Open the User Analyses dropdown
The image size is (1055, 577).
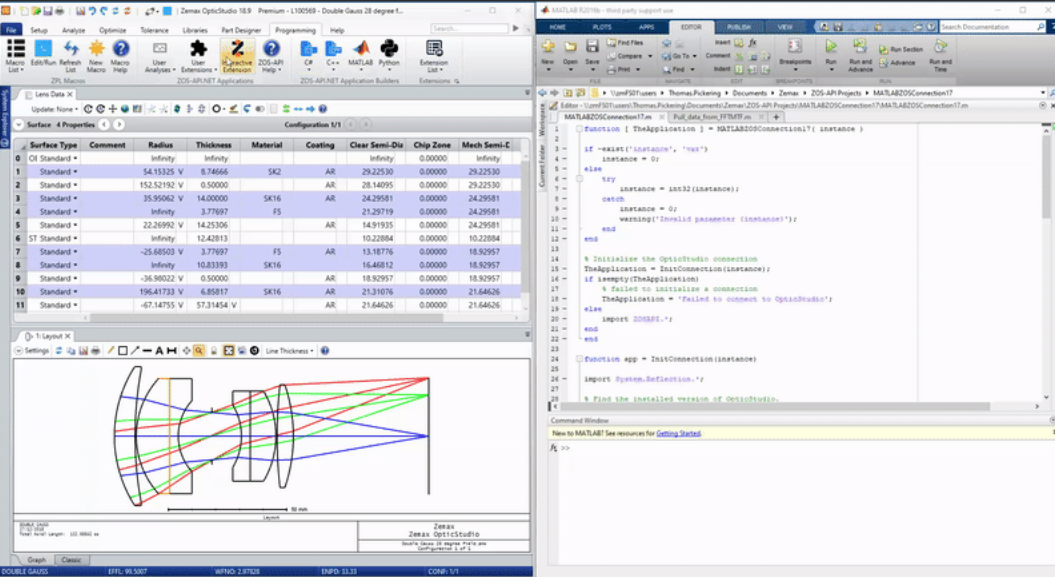(x=159, y=56)
